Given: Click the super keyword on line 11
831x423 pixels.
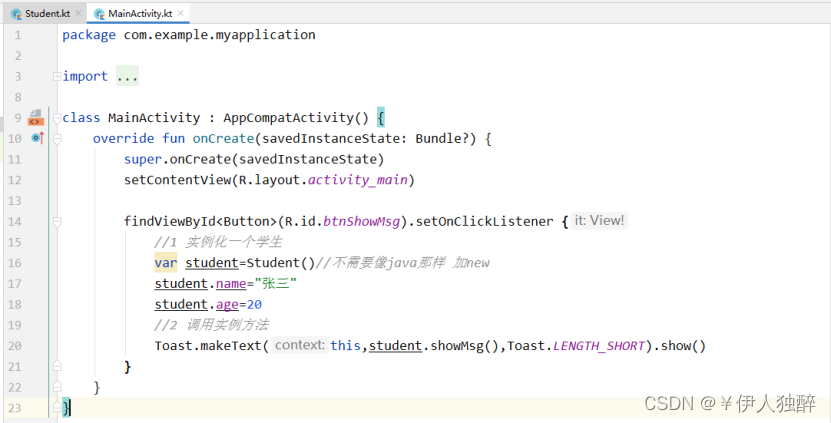Looking at the screenshot, I should (x=143, y=159).
